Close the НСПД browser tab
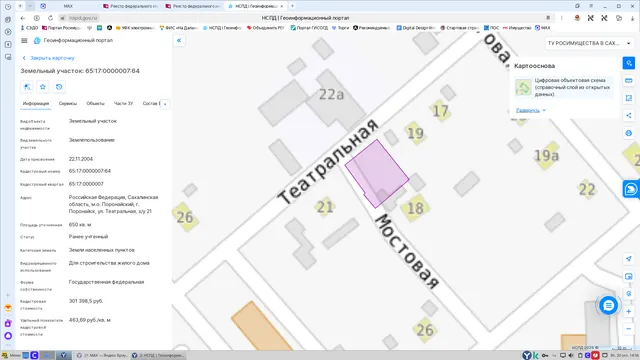 pos(281,6)
